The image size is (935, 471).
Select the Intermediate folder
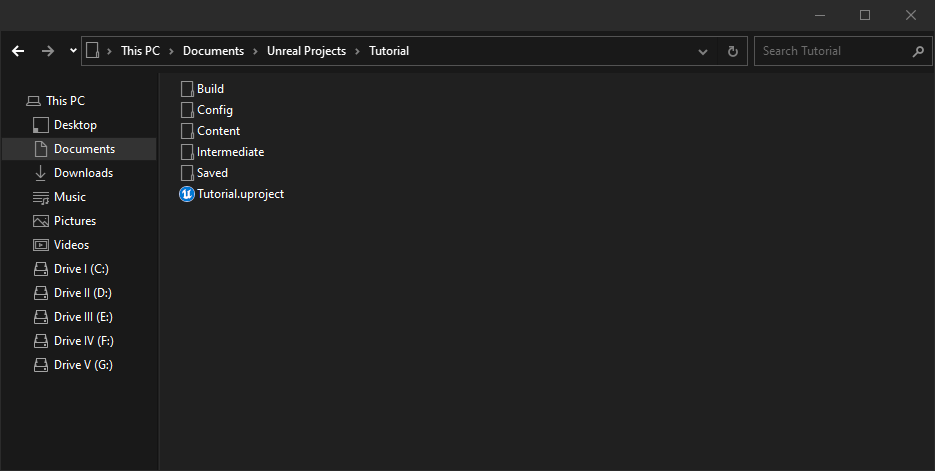(x=230, y=152)
